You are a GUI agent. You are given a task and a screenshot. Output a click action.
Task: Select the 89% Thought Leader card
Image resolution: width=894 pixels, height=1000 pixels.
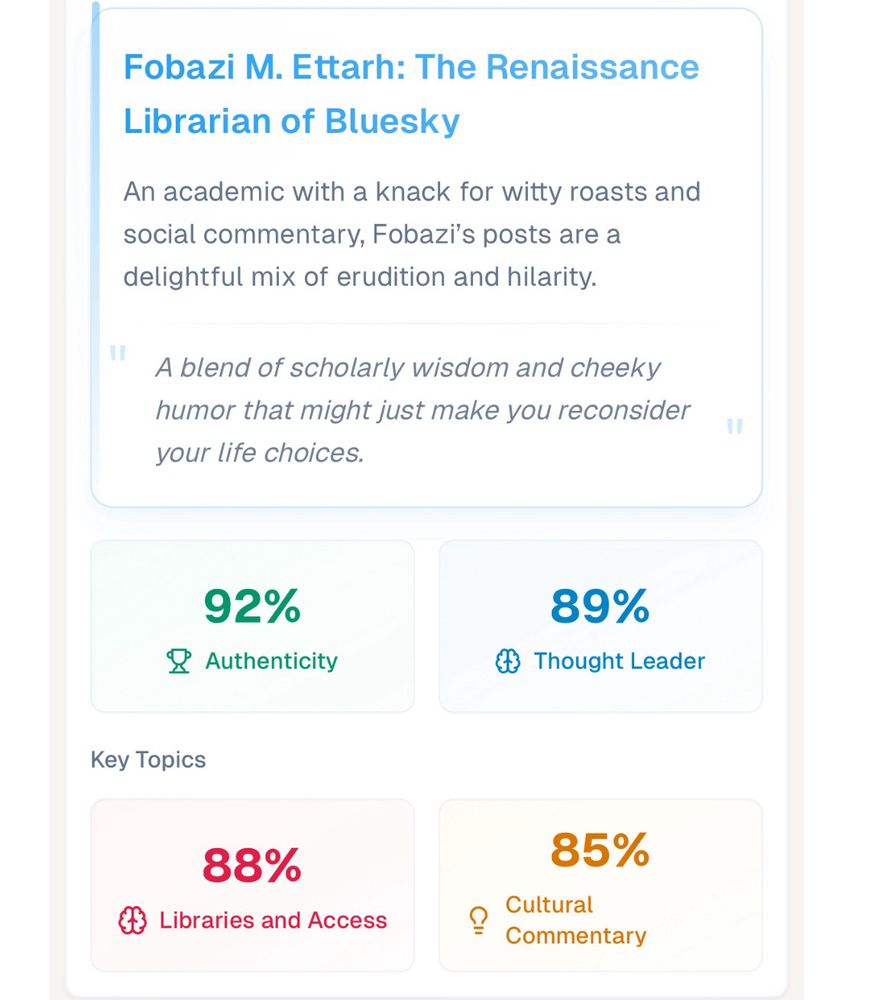click(x=599, y=624)
